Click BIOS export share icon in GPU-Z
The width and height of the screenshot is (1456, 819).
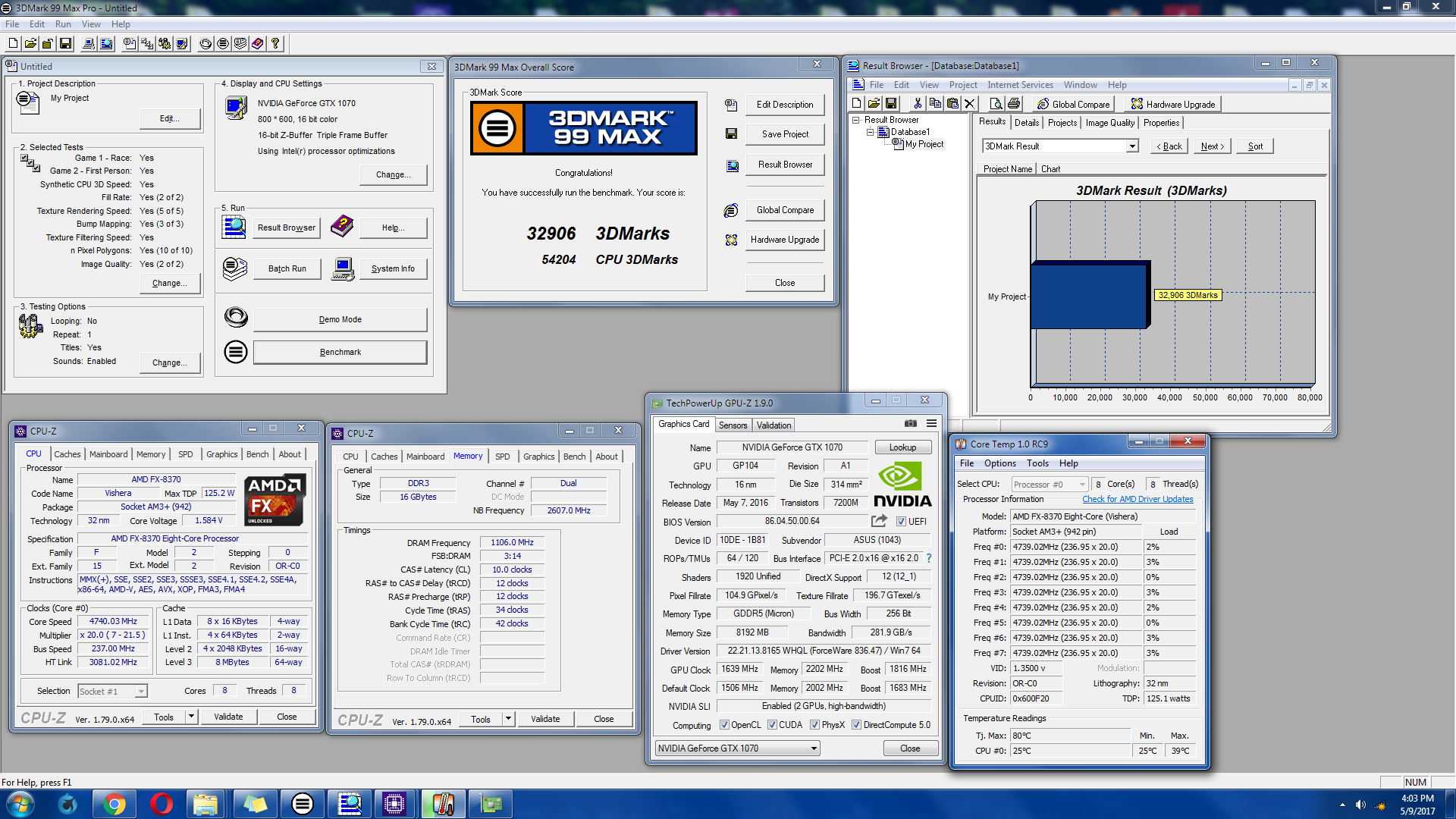[879, 521]
